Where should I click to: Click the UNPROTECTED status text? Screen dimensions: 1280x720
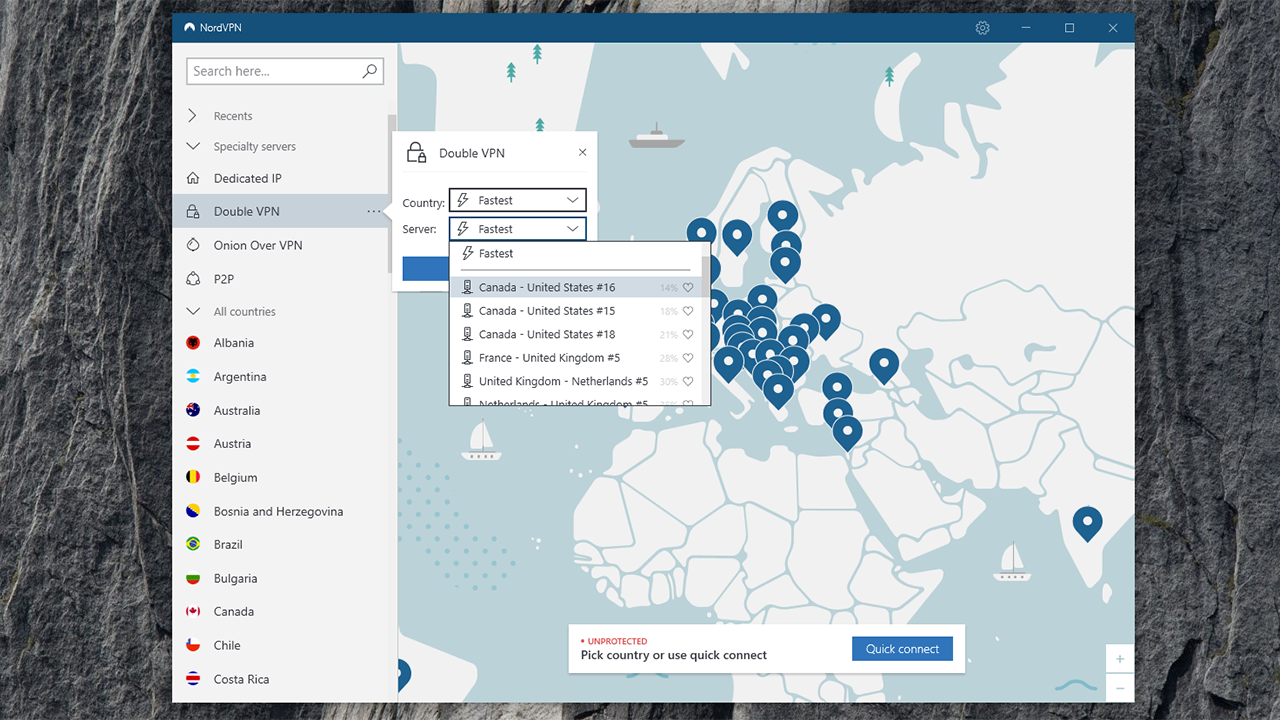(x=617, y=641)
